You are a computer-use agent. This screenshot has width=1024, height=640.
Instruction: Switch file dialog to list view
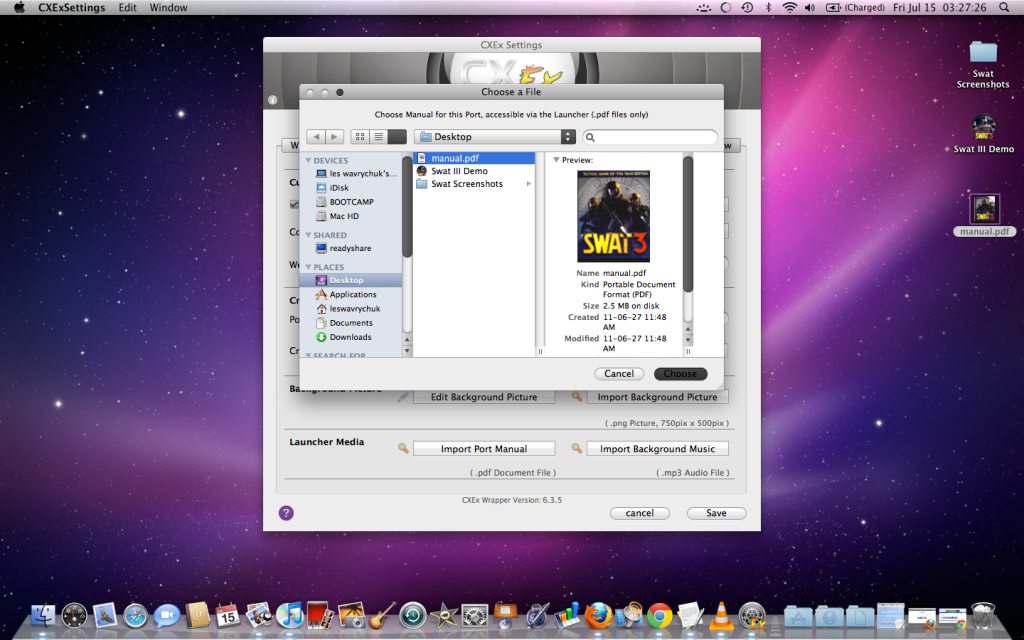click(378, 136)
